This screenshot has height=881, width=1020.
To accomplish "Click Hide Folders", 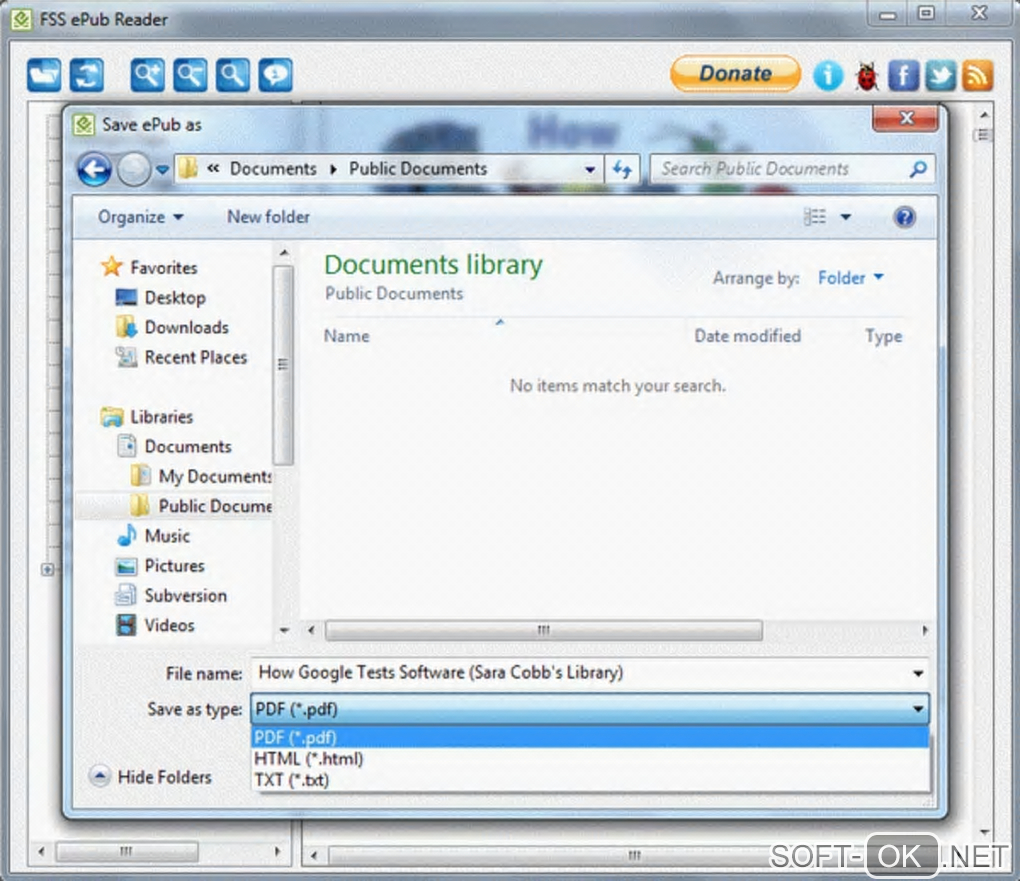I will coord(152,777).
